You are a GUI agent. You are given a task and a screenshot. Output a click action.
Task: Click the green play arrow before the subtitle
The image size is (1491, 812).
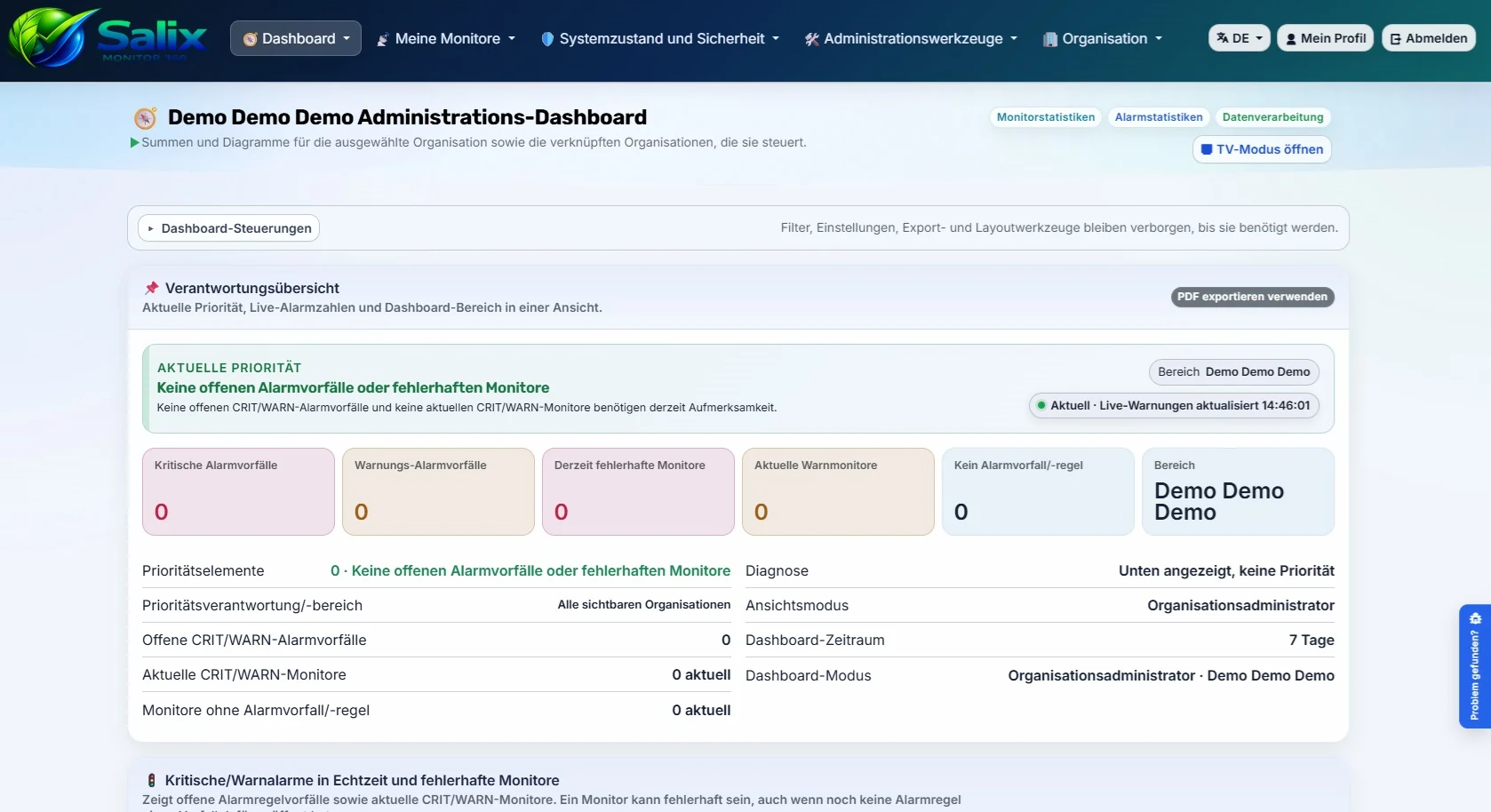135,142
